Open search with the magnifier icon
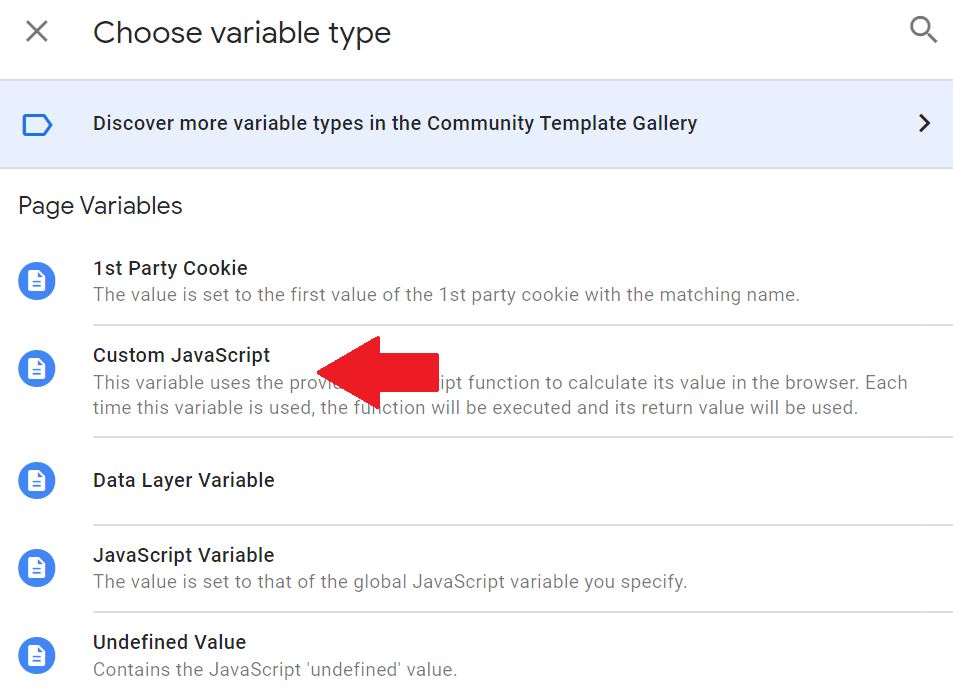 pyautogui.click(x=923, y=30)
